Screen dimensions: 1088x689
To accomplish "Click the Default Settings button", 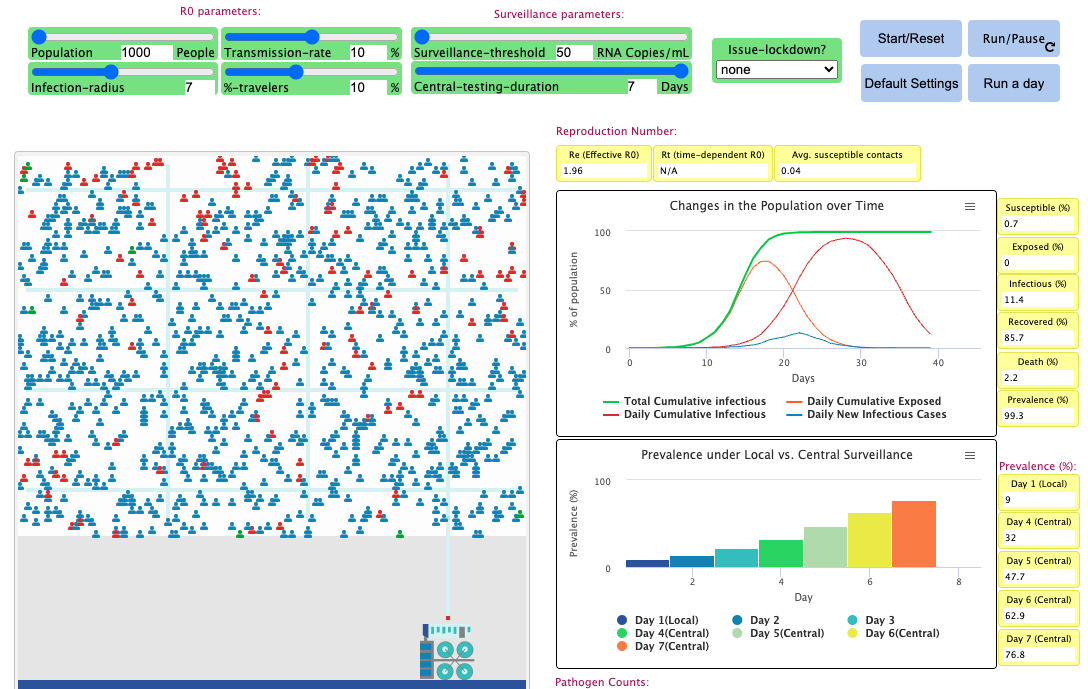I will [x=910, y=83].
